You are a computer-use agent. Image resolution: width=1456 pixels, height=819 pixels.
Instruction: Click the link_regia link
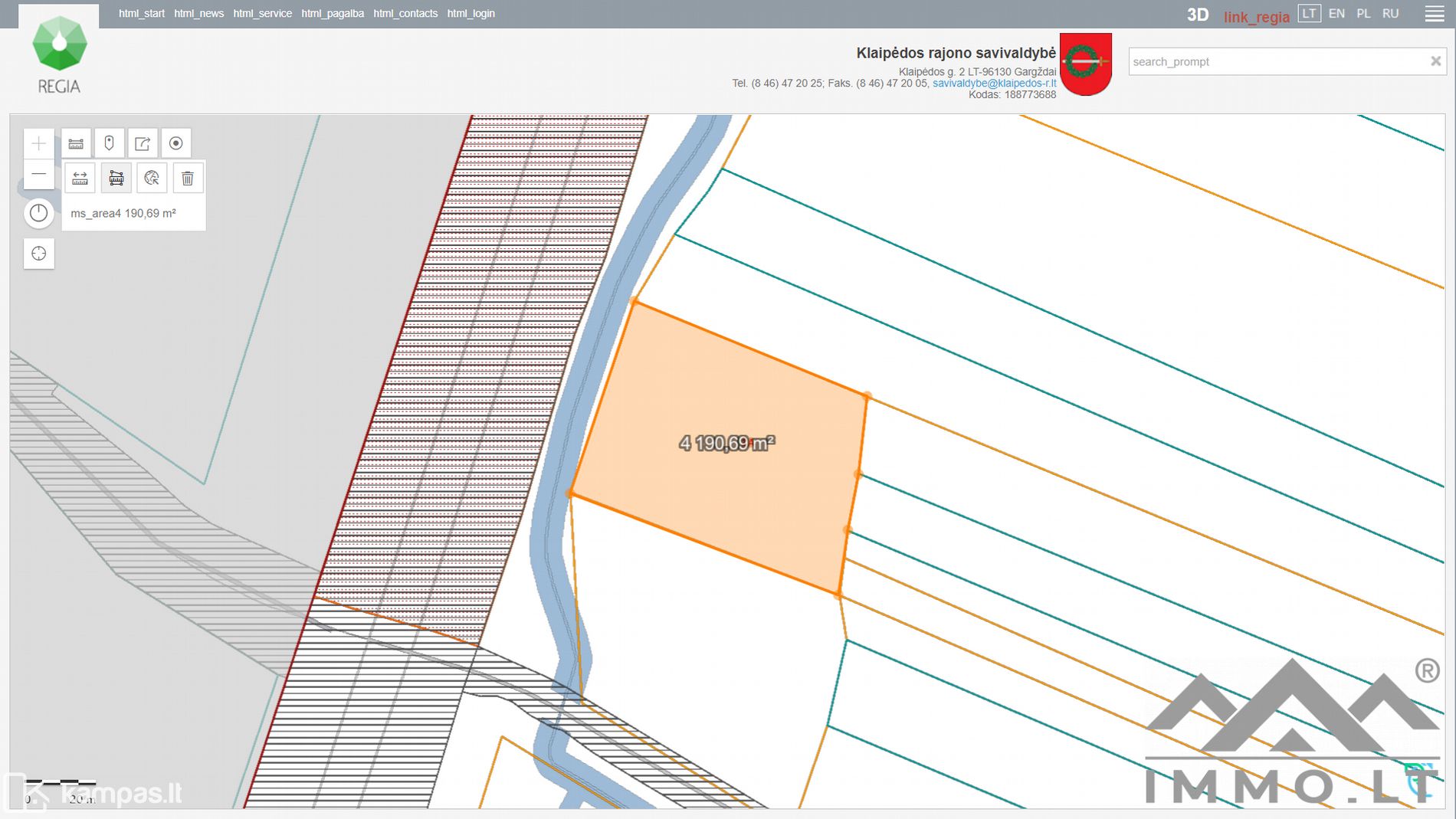pyautogui.click(x=1256, y=17)
